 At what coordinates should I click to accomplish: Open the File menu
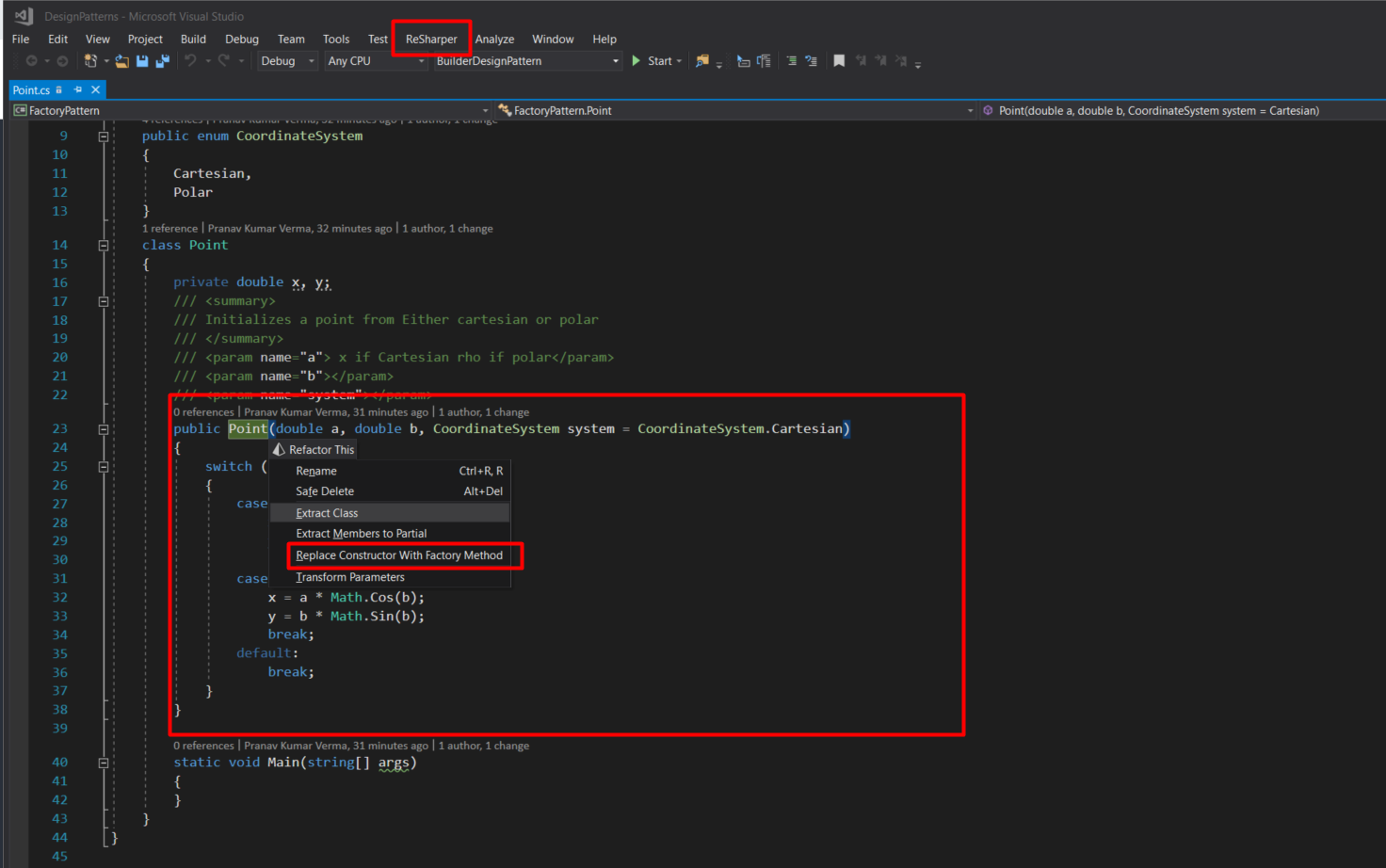[21, 40]
